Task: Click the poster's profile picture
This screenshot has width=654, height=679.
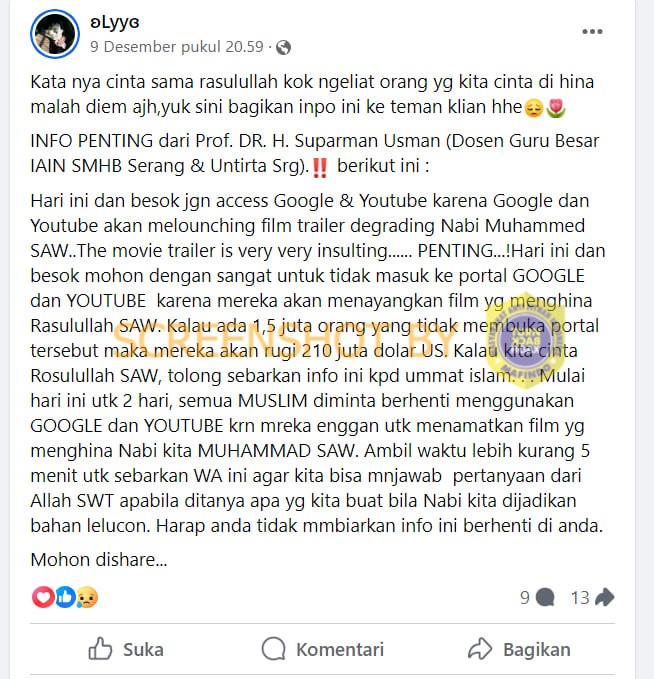Action: (x=55, y=34)
